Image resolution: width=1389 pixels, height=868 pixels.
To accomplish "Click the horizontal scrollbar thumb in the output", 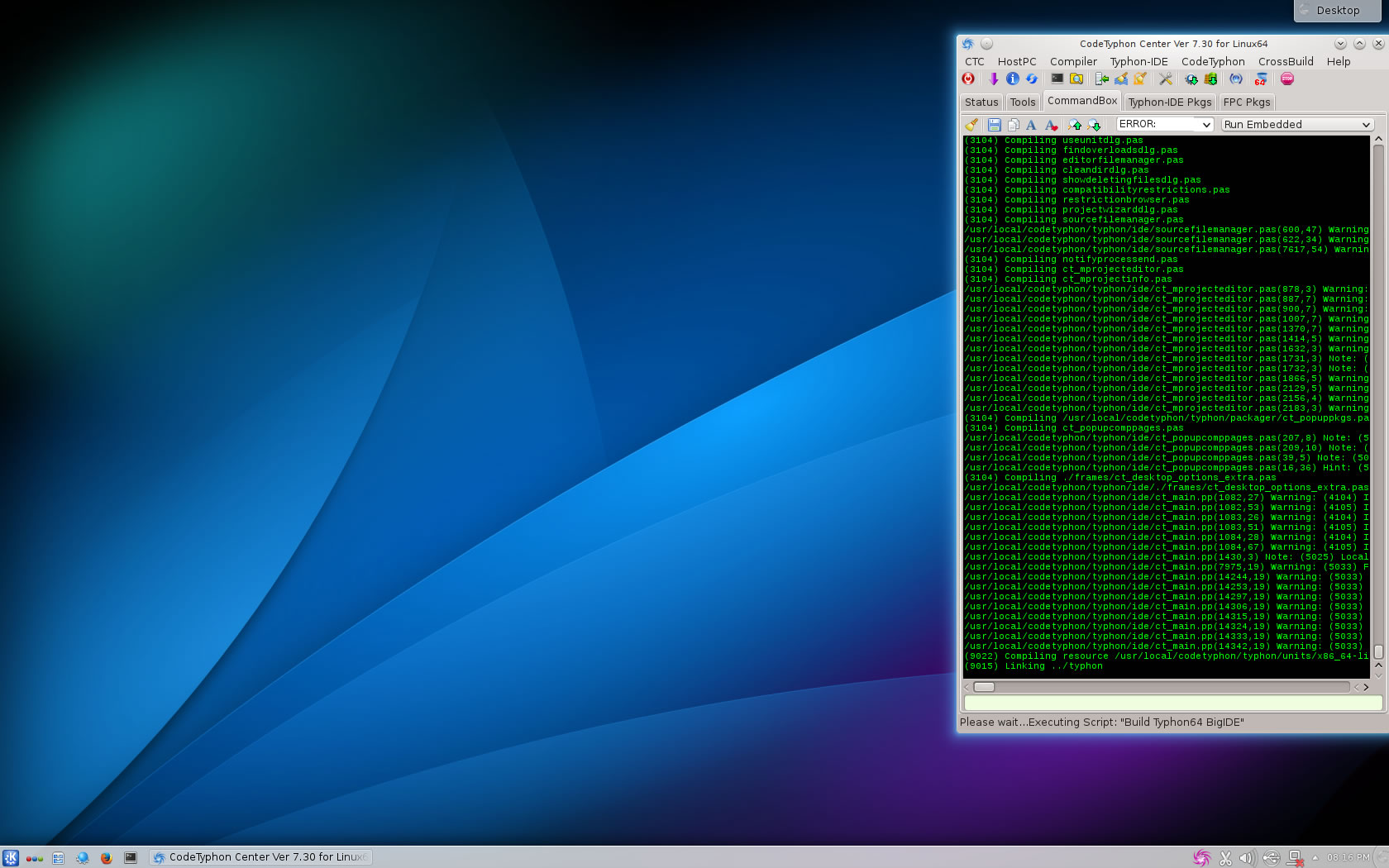I will tap(984, 687).
